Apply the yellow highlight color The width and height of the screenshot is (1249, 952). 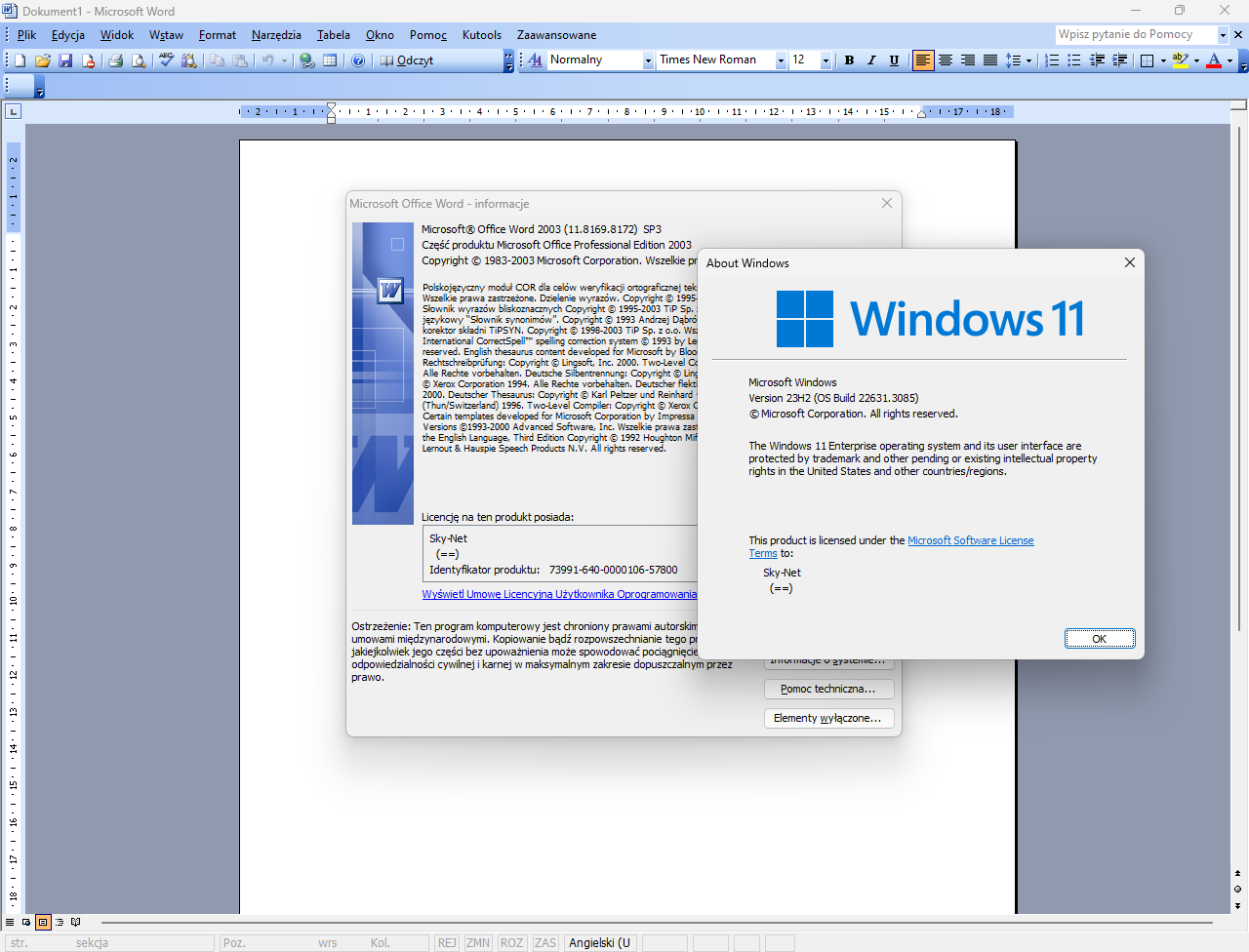[x=1181, y=60]
